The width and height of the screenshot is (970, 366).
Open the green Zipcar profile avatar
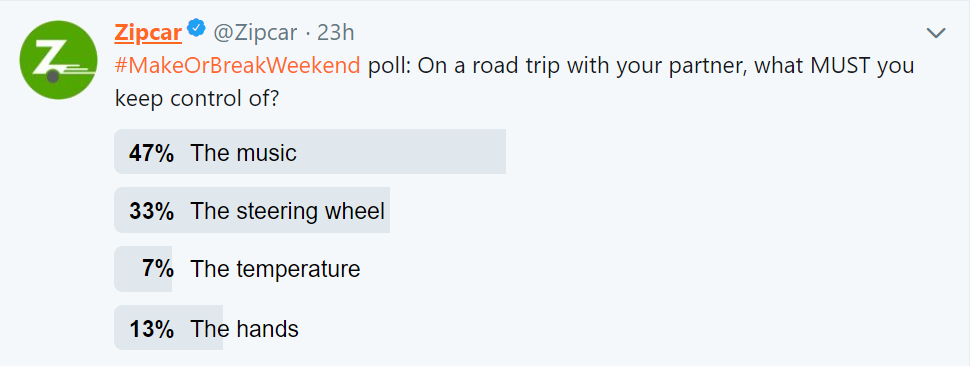(59, 60)
